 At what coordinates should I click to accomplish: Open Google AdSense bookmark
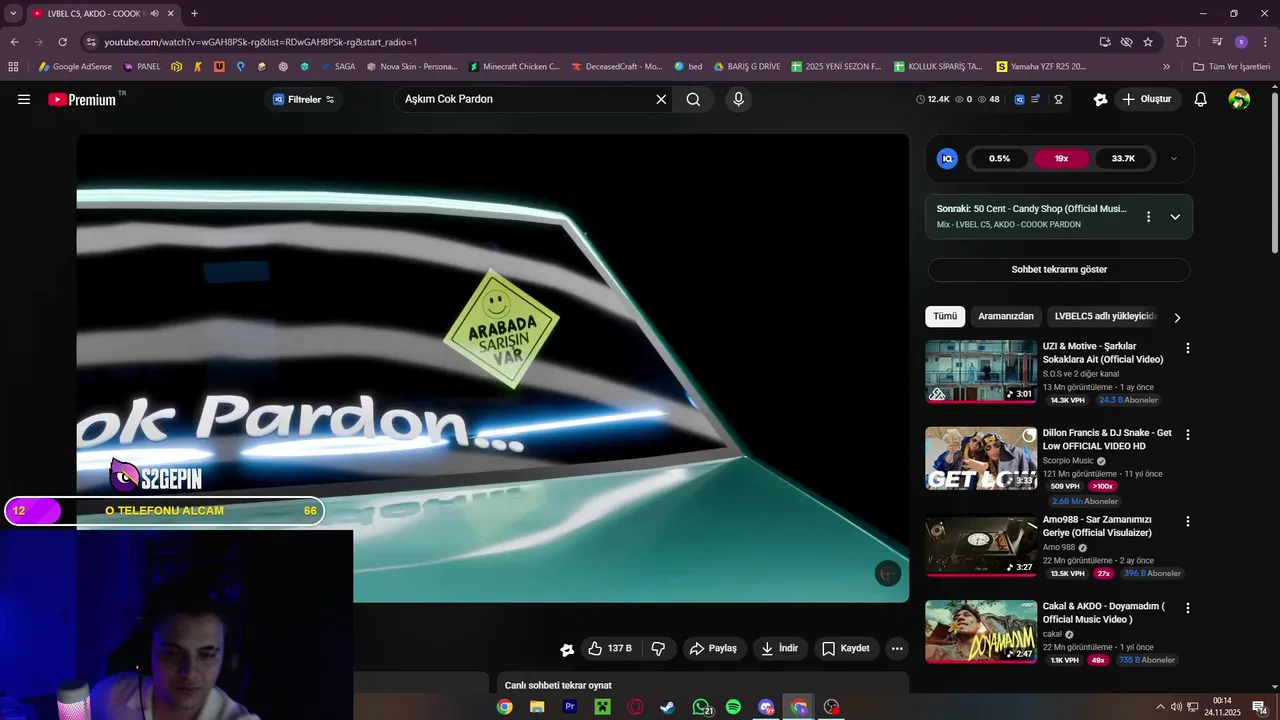(75, 67)
